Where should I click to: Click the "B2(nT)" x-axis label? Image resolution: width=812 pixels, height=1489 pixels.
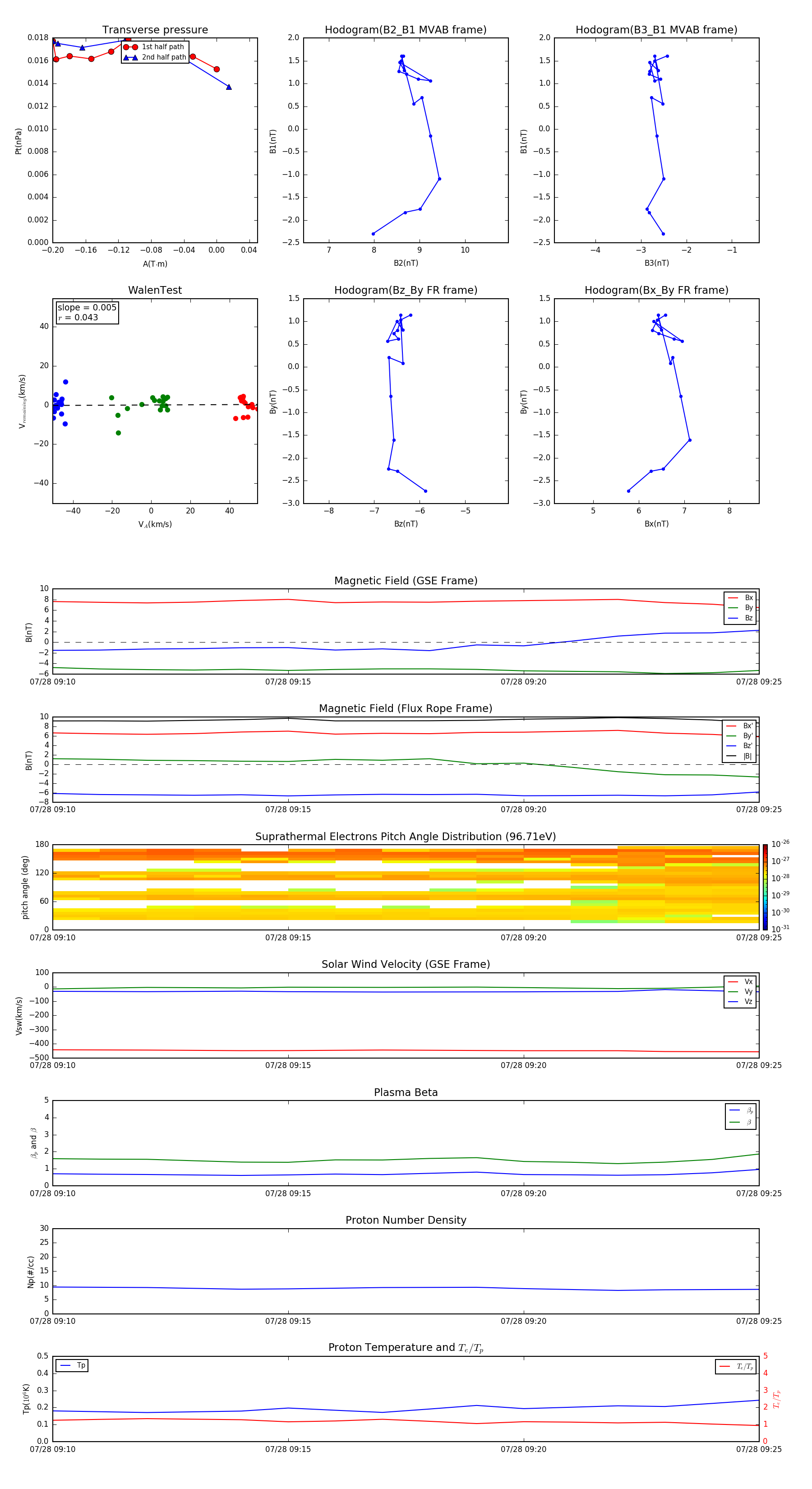click(x=406, y=263)
